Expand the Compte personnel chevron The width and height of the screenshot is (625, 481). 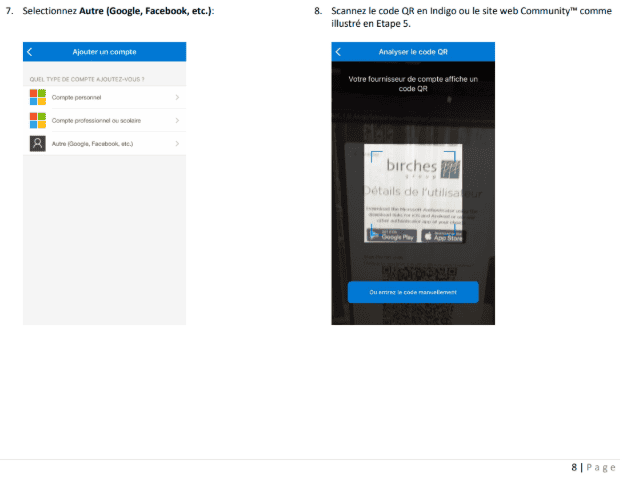click(x=177, y=97)
